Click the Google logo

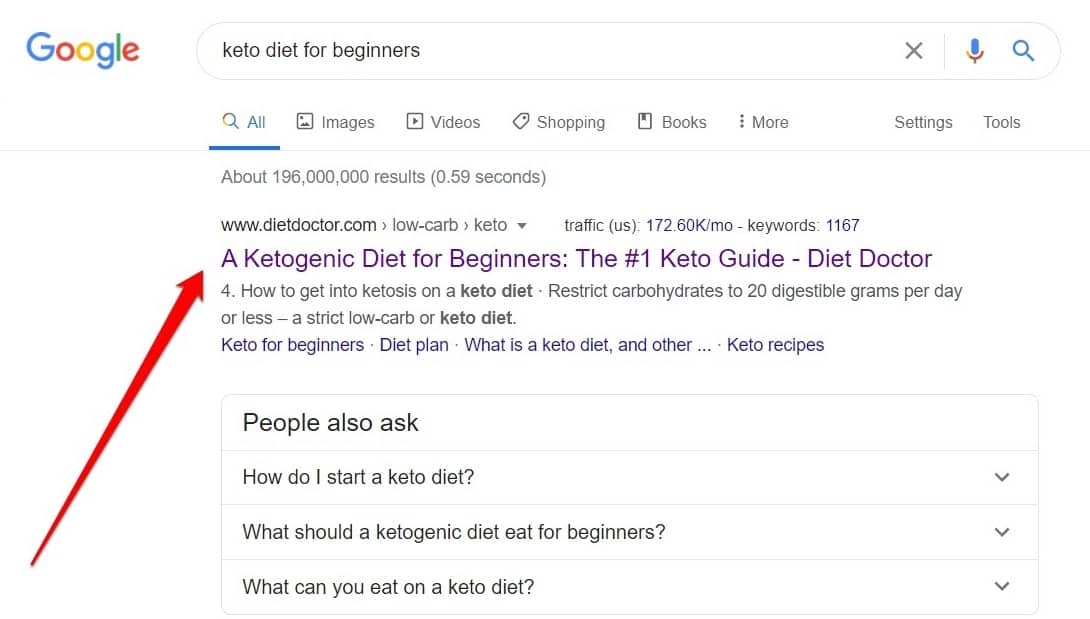click(83, 50)
